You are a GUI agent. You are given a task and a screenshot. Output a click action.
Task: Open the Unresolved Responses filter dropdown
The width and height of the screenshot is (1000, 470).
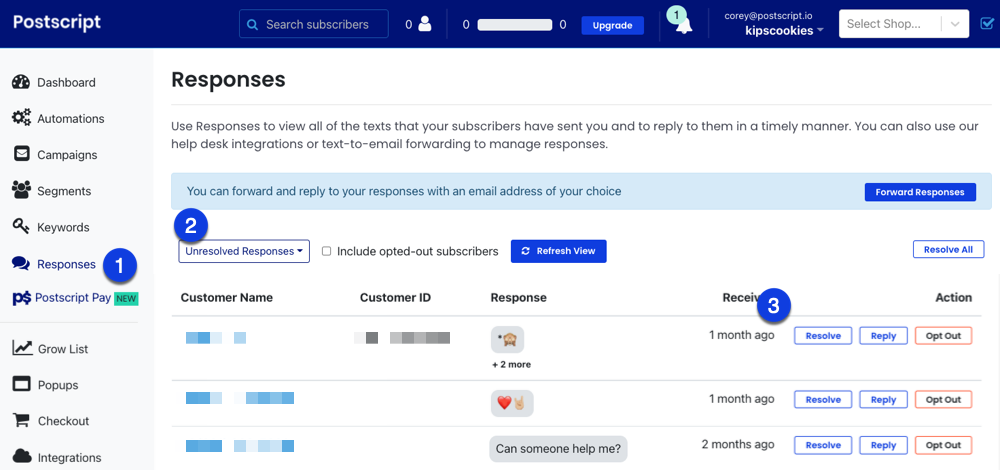coord(244,251)
